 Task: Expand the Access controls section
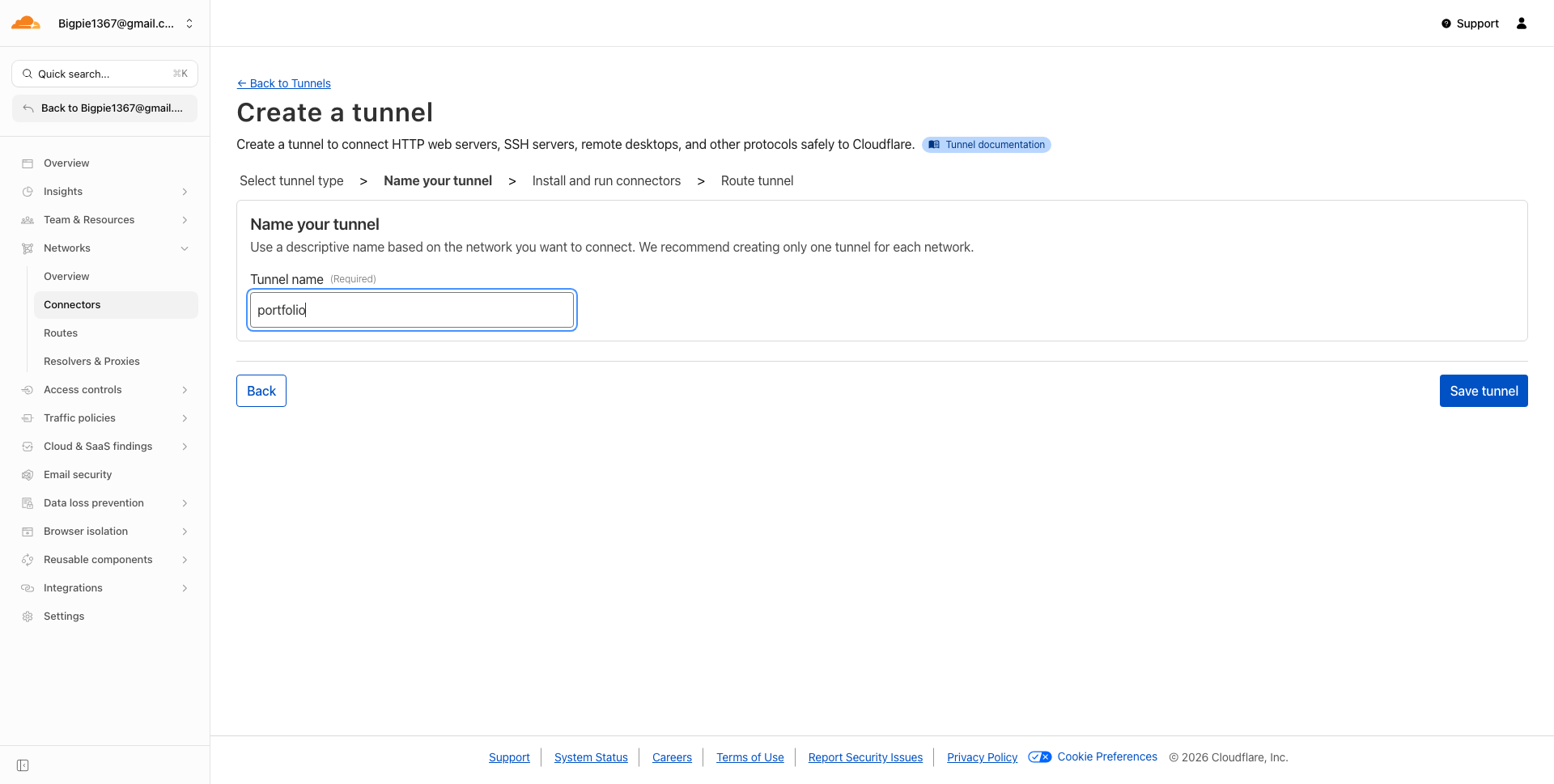point(185,390)
